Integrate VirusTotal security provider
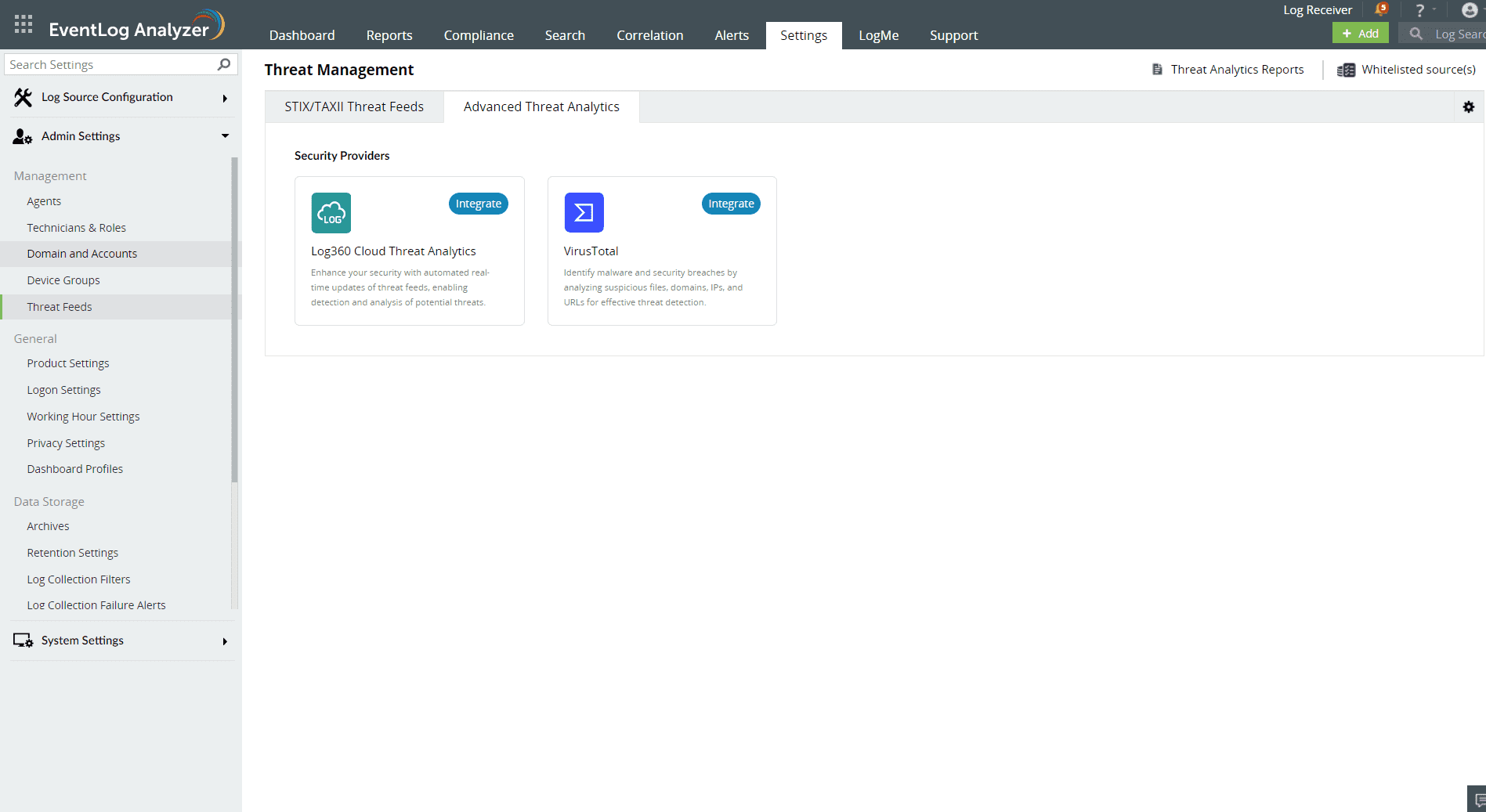The height and width of the screenshot is (812, 1486). [x=730, y=204]
